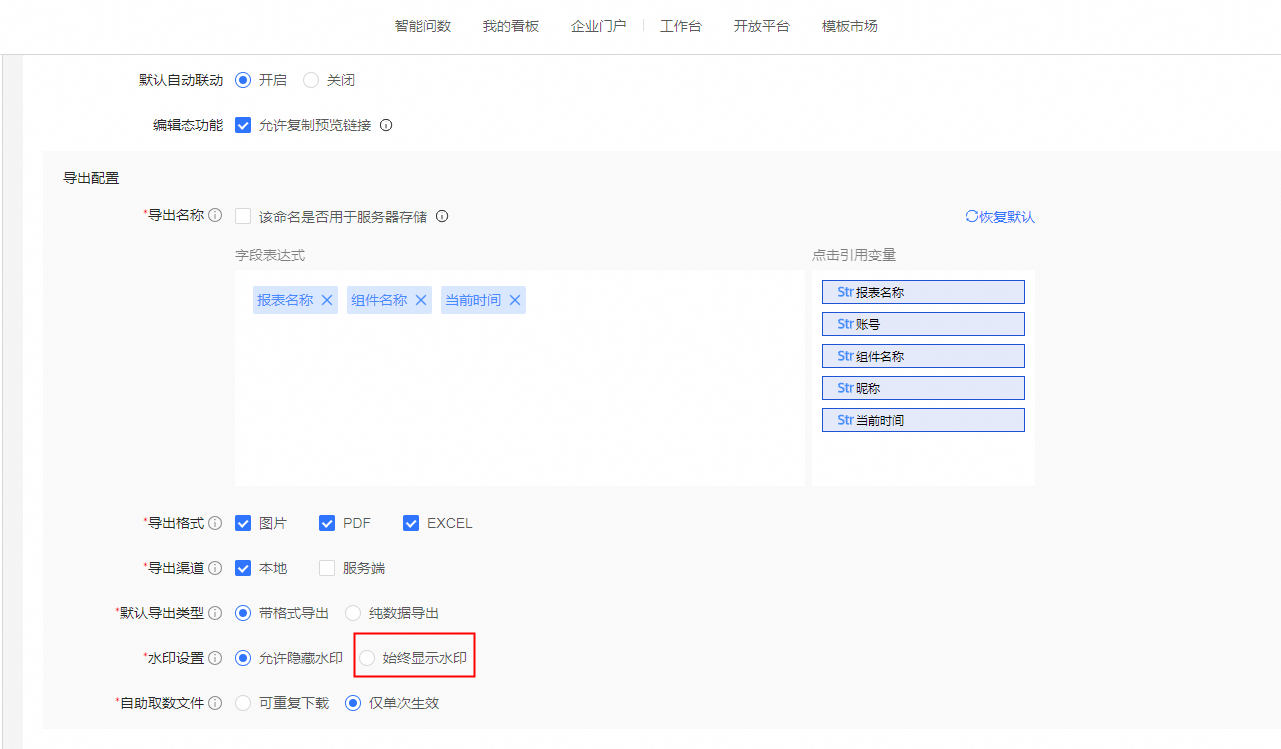Remove the 组件名称 tag via X
This screenshot has width=1281, height=749.
(x=421, y=300)
